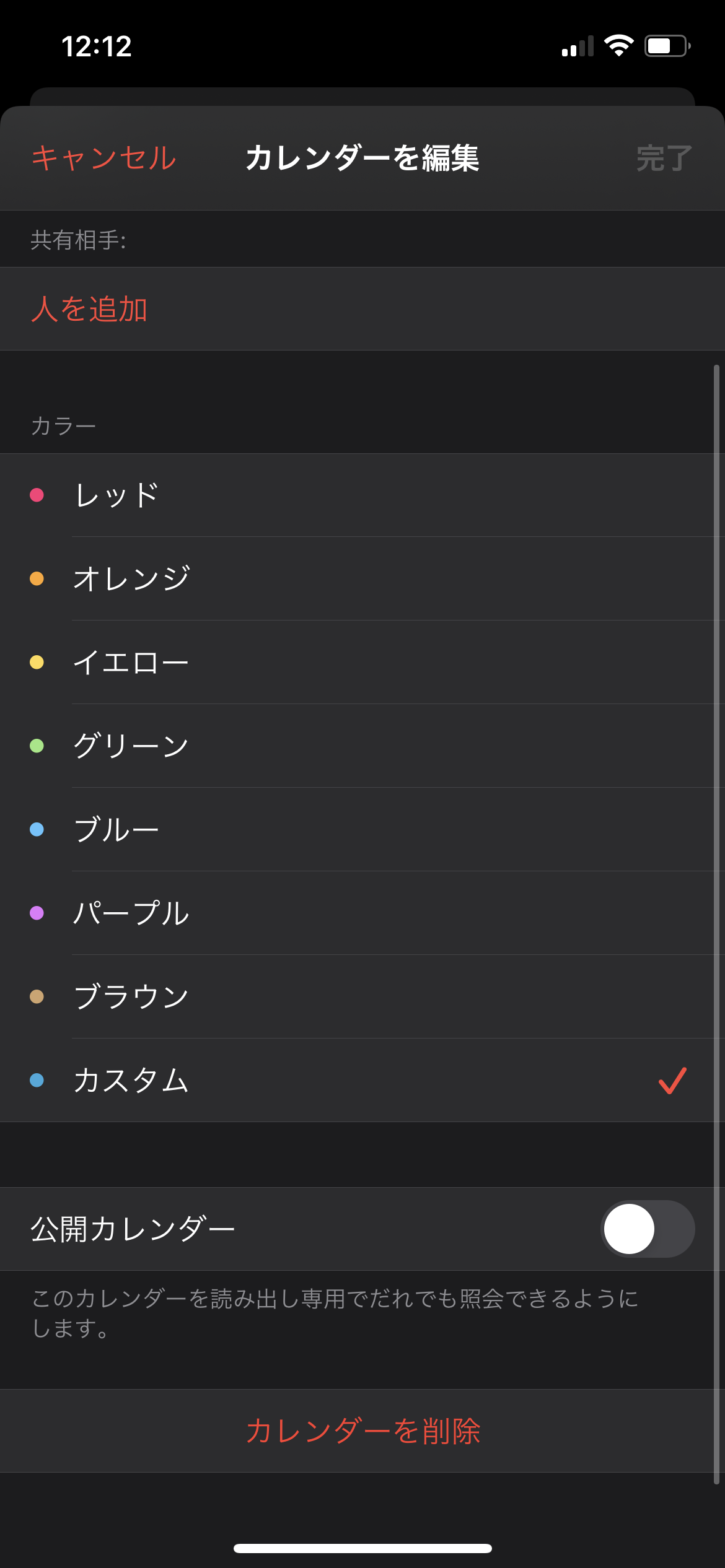The width and height of the screenshot is (725, 1568).
Task: Tap the battery indicator icon
Action: click(x=667, y=46)
